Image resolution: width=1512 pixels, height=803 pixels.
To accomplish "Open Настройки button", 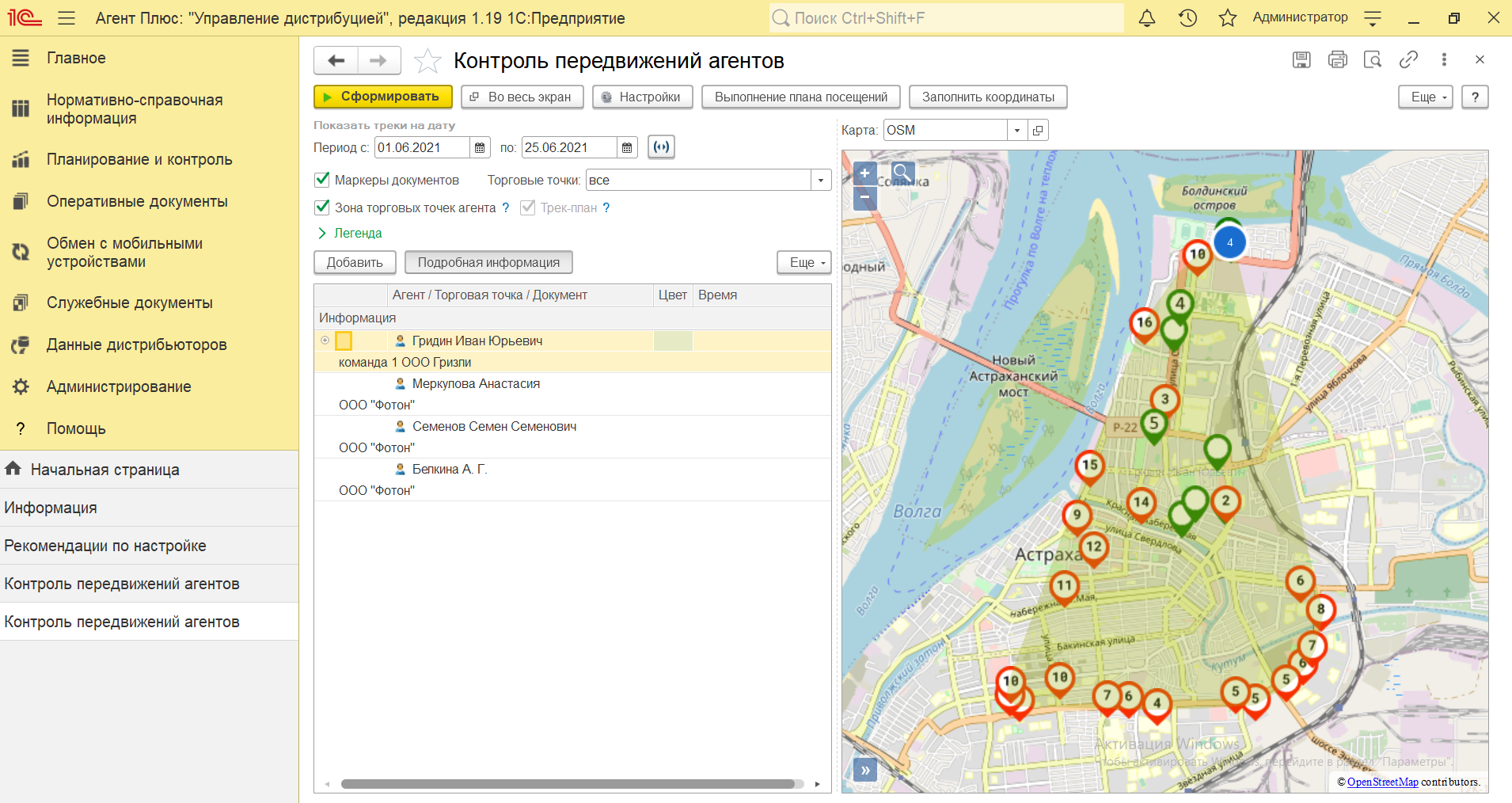I will [643, 97].
